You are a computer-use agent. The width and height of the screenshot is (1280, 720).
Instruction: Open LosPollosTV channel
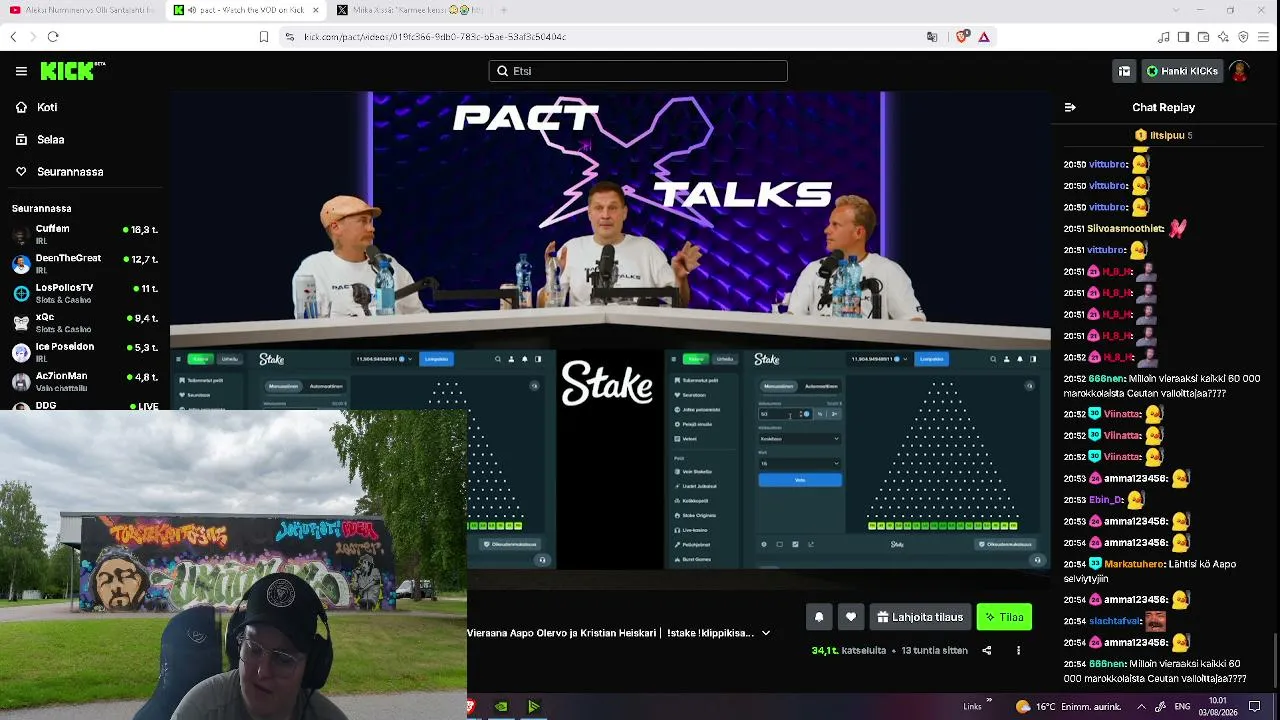(x=85, y=293)
